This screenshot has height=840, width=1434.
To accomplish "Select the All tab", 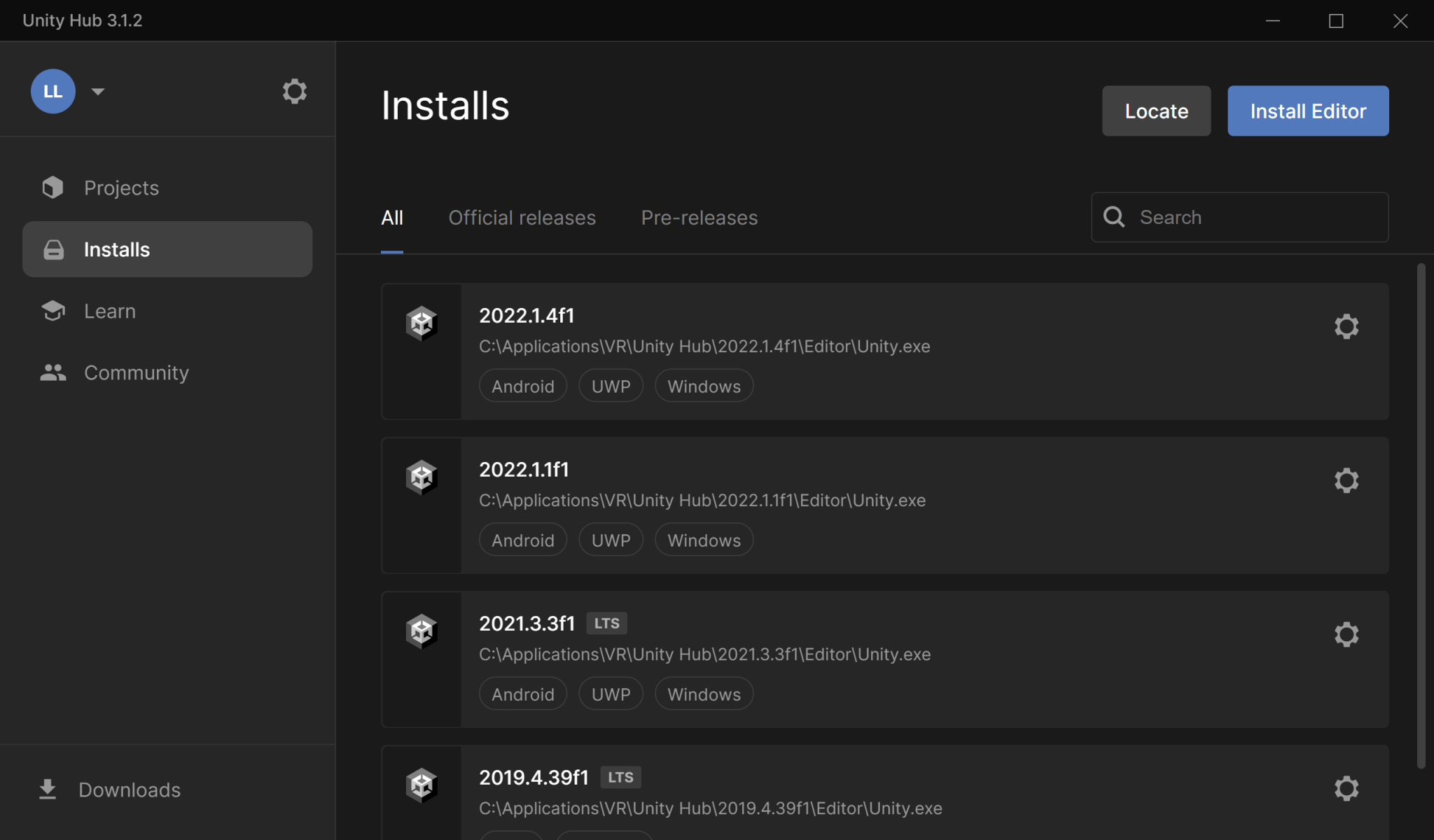I will click(392, 217).
